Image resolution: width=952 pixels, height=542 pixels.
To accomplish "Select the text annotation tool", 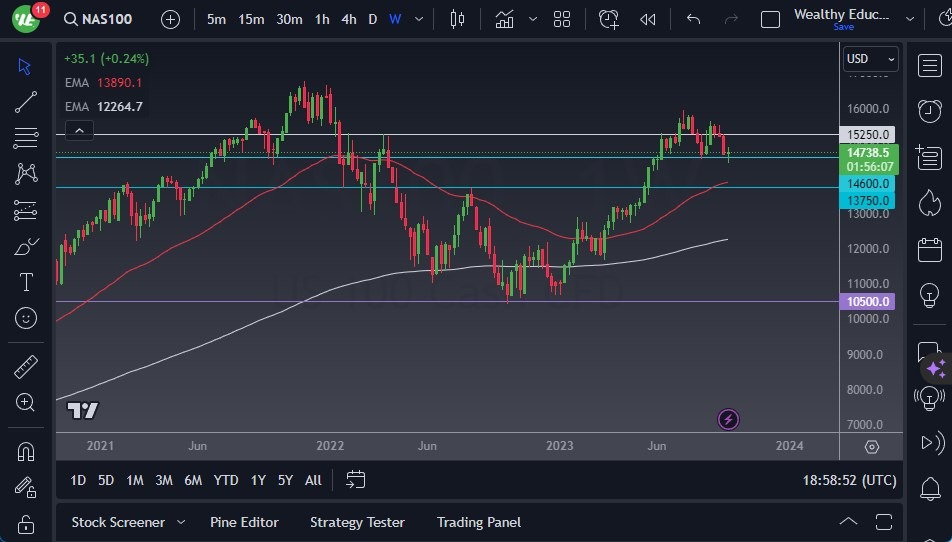I will pyautogui.click(x=26, y=282).
